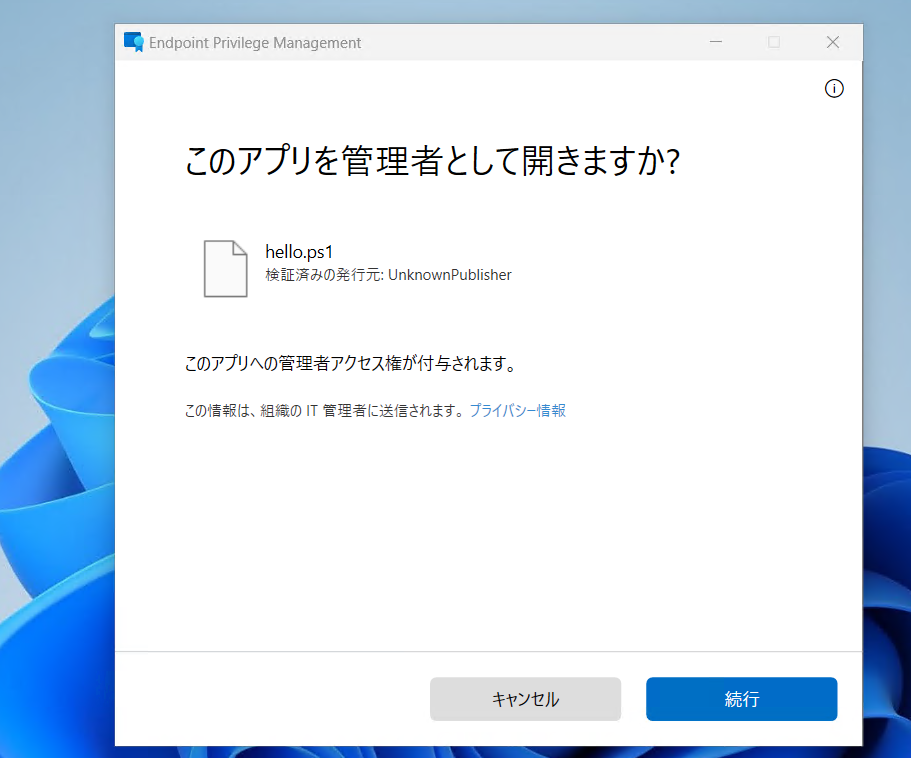Click the Endpoint Privilege Management title text

254,42
